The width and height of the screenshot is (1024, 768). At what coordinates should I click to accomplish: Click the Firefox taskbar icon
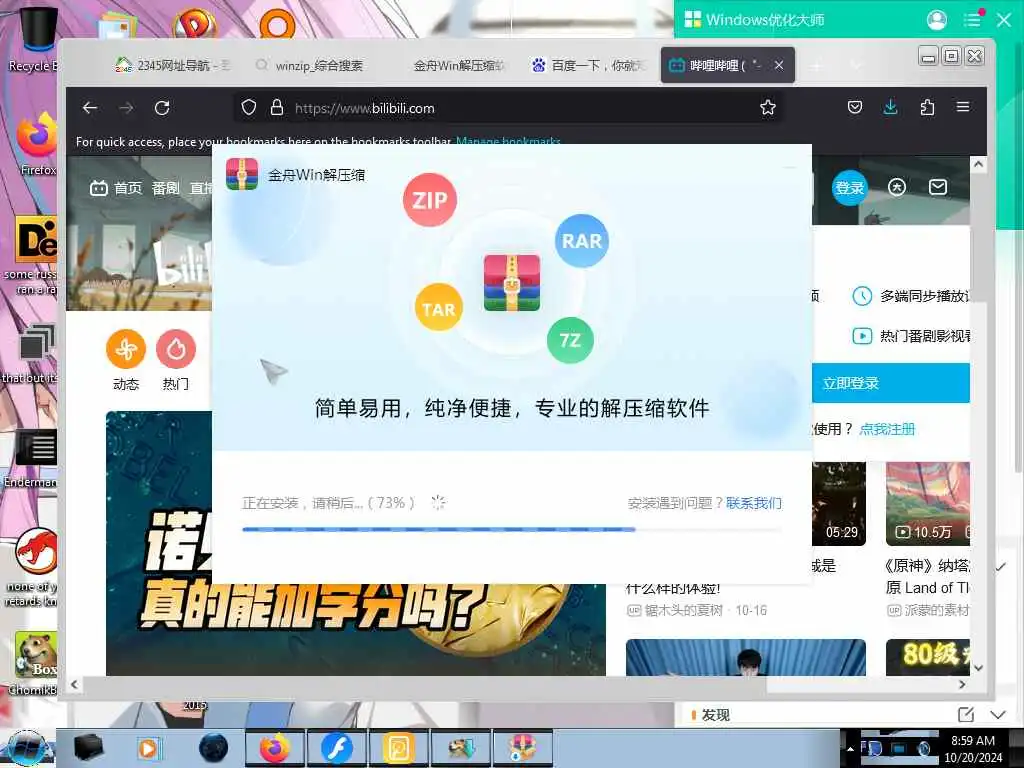[274, 748]
